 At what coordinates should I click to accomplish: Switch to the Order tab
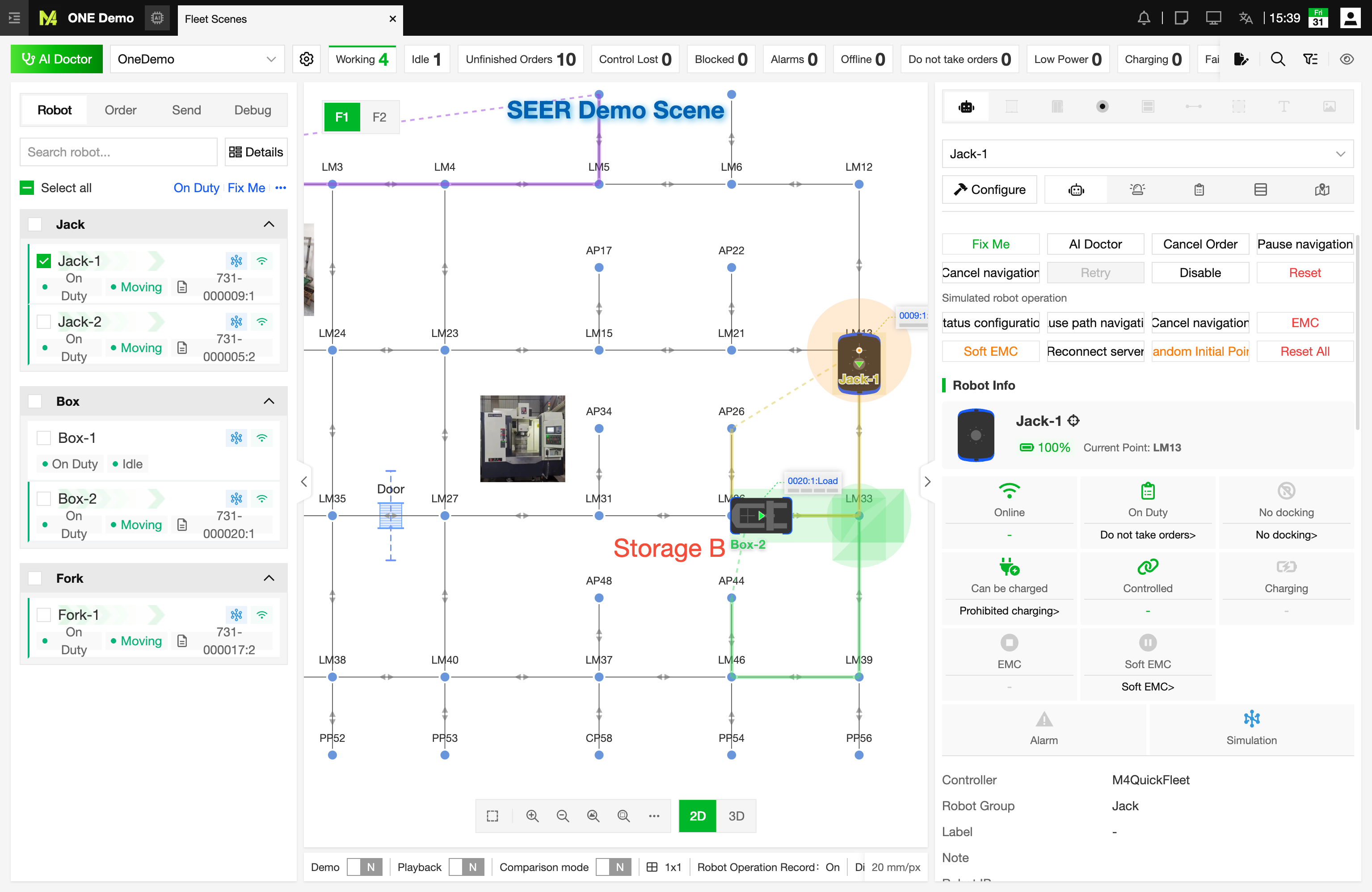point(121,110)
